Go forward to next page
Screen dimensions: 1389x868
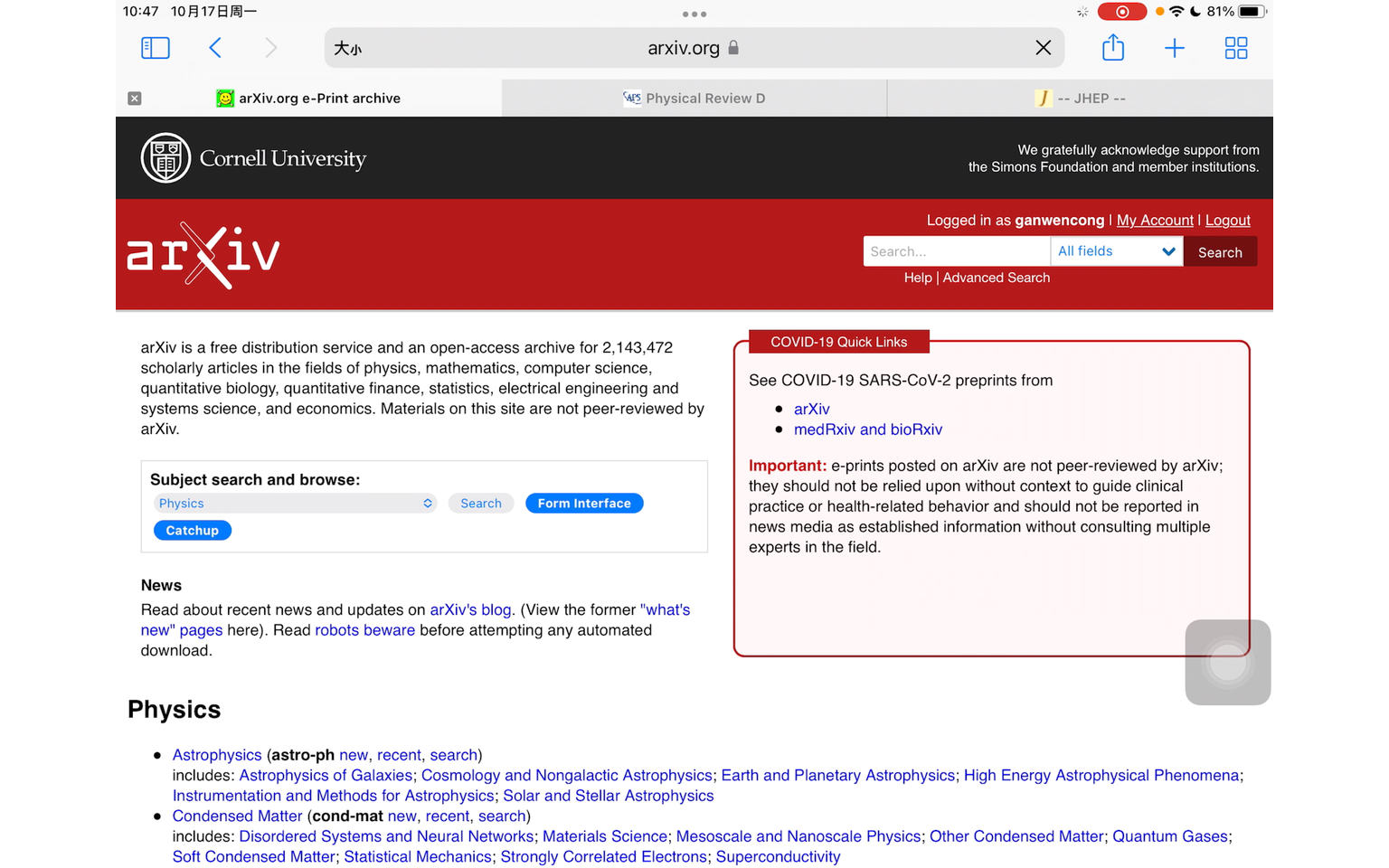(270, 48)
